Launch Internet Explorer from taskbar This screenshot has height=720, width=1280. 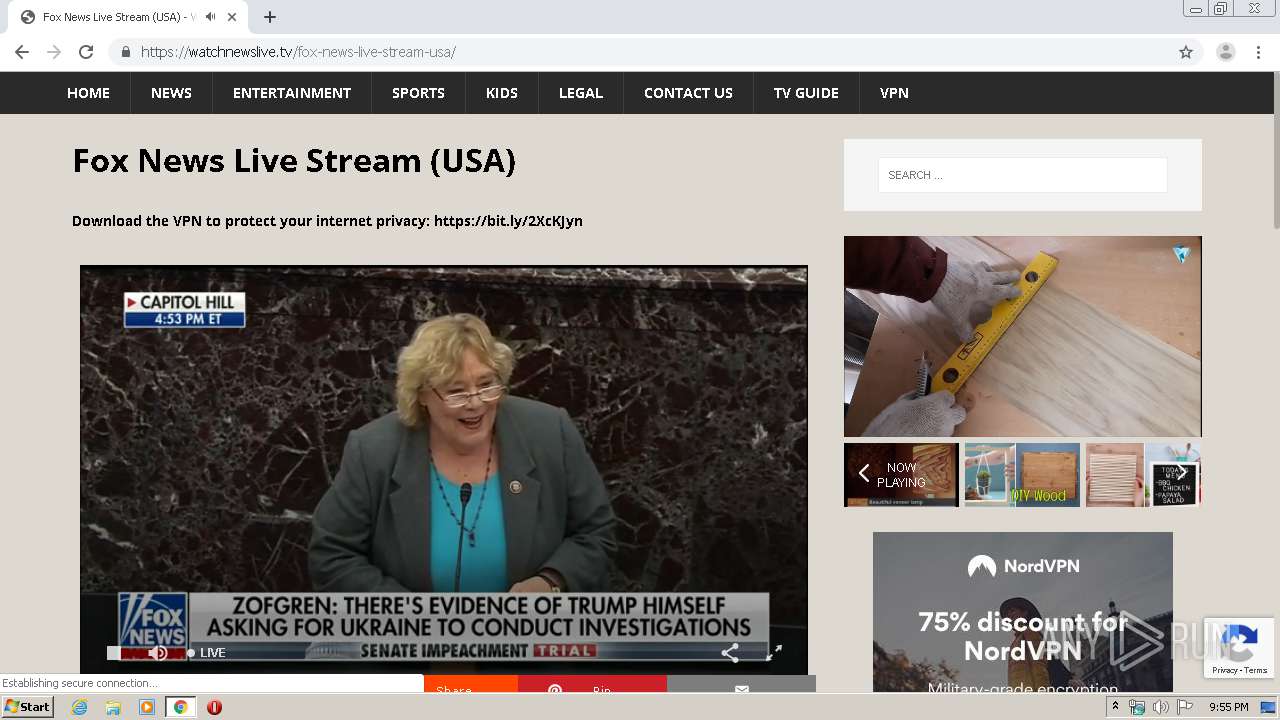click(x=80, y=707)
